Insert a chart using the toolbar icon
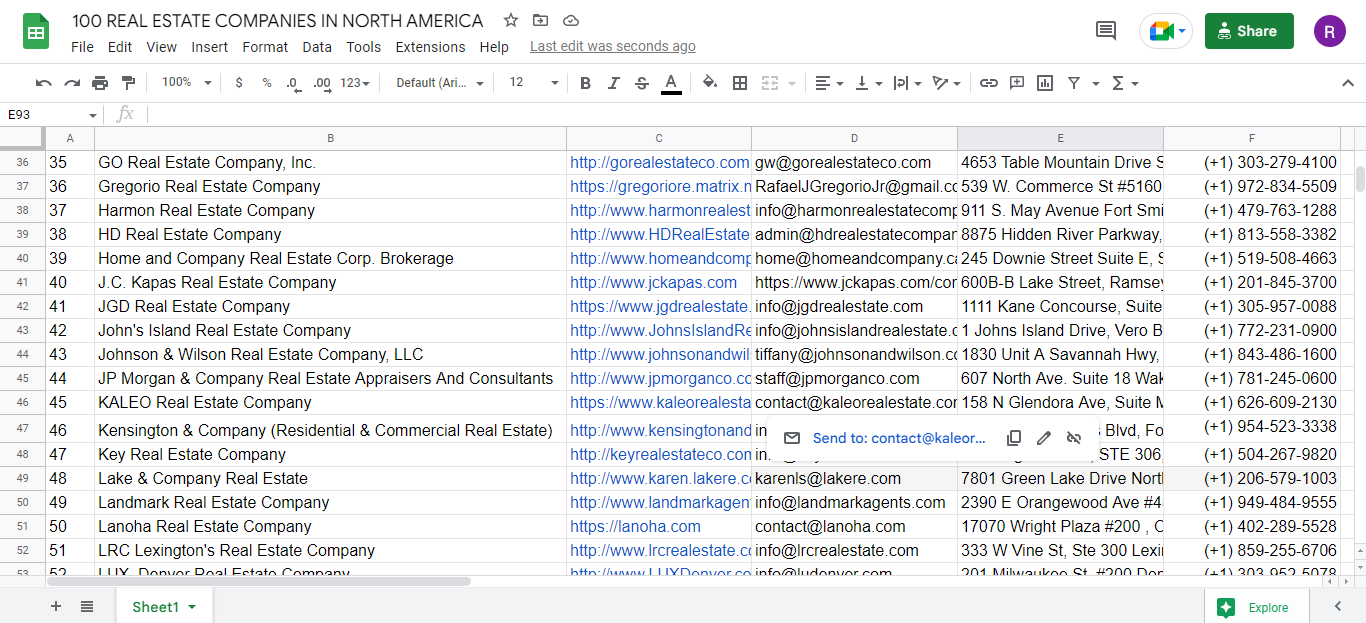 coord(1045,83)
